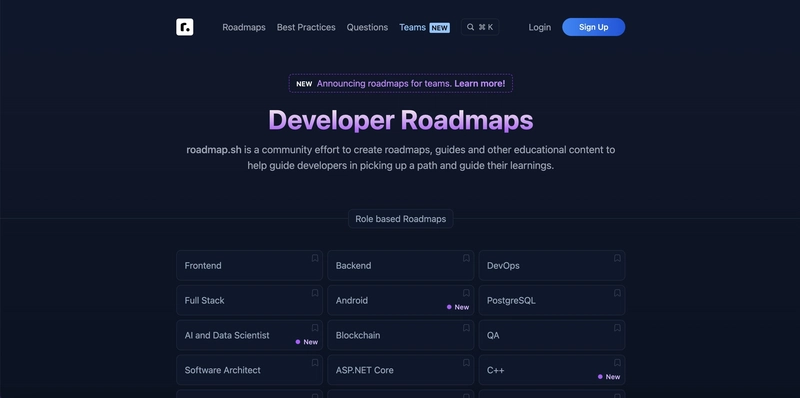Open the QA roadmap card
This screenshot has width=800, height=398.
coord(552,335)
